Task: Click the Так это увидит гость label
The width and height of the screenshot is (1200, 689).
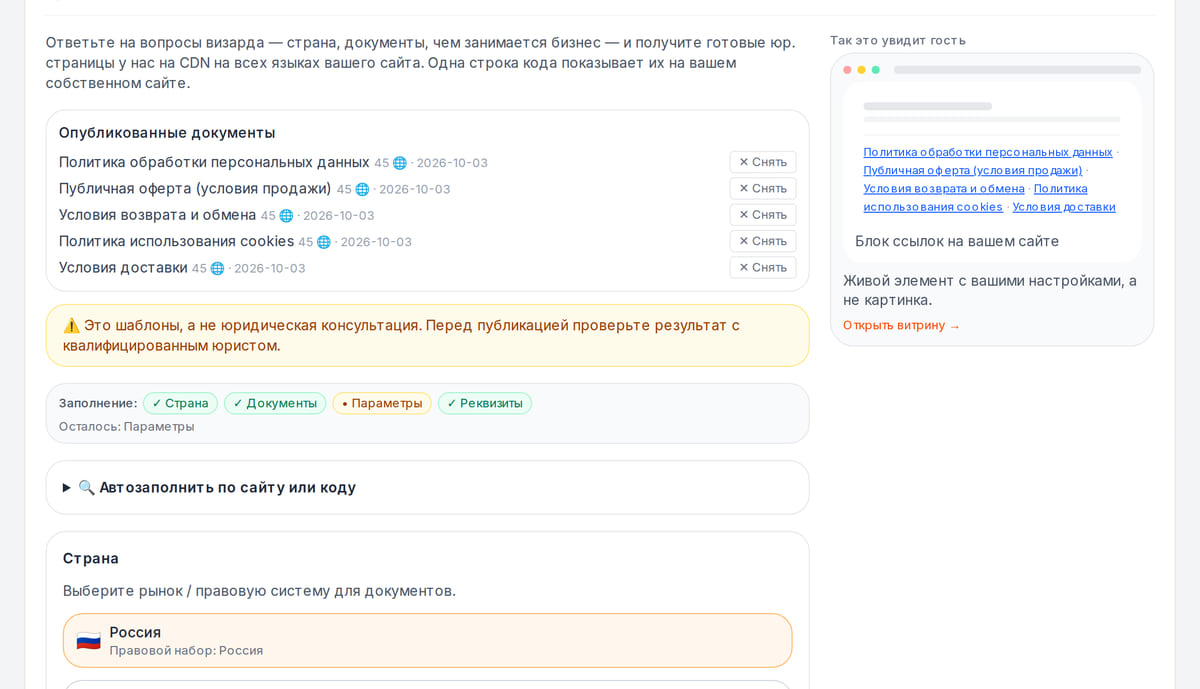Action: pos(898,40)
